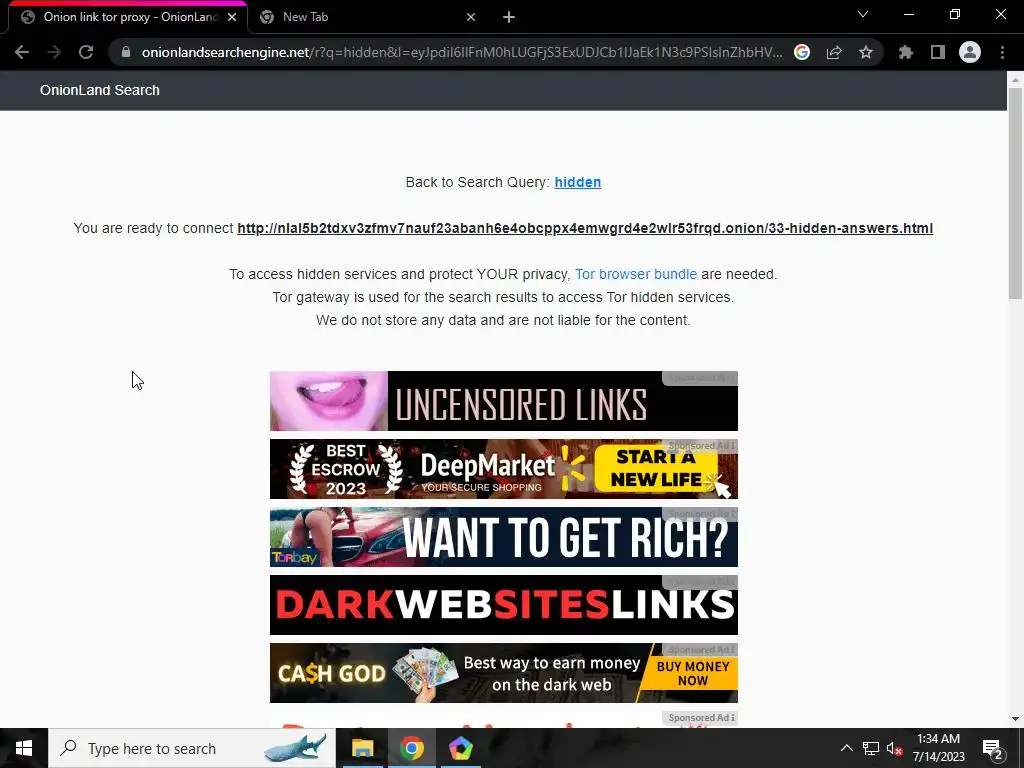The width and height of the screenshot is (1024, 768).
Task: Open the hidden-answers onion URL link
Action: click(x=584, y=228)
